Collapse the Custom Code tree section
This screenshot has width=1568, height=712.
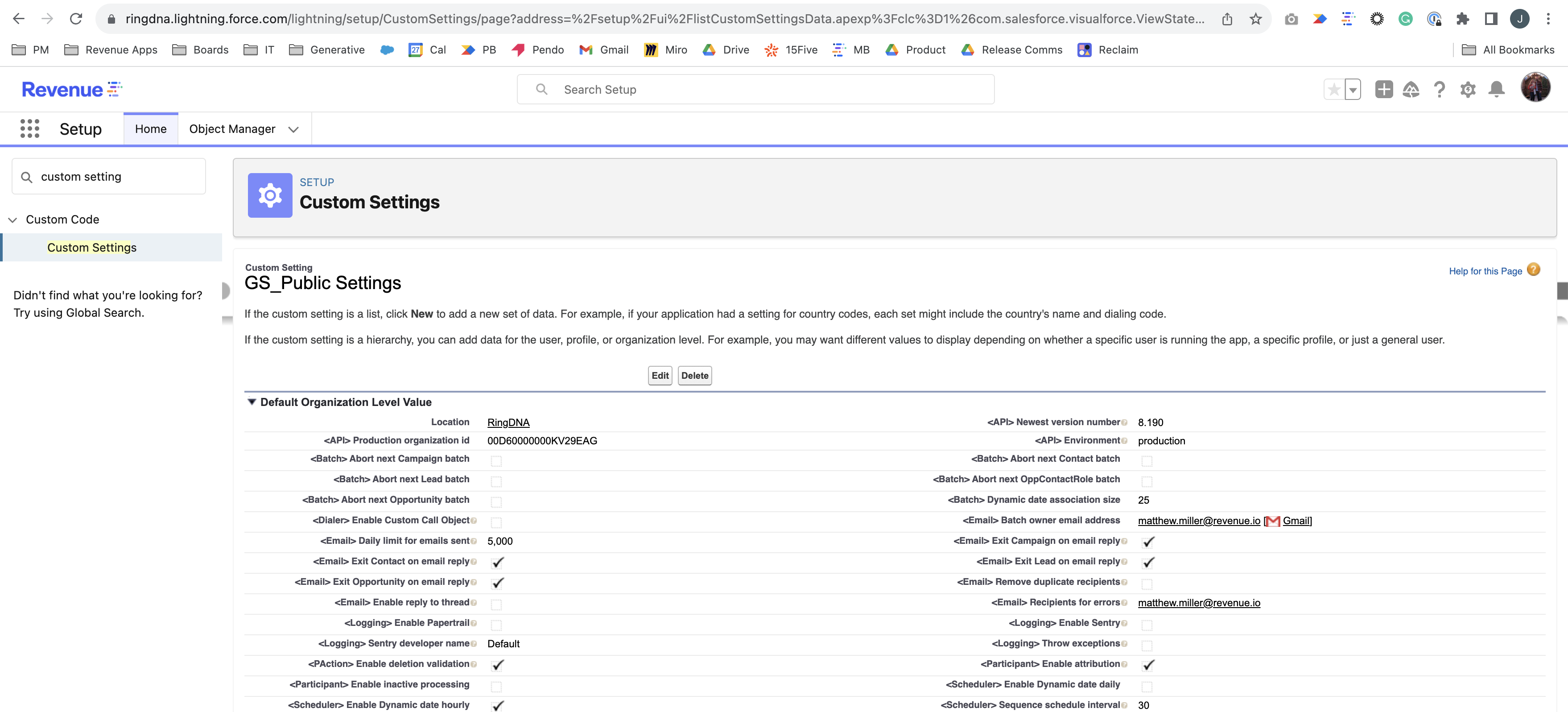pos(12,220)
